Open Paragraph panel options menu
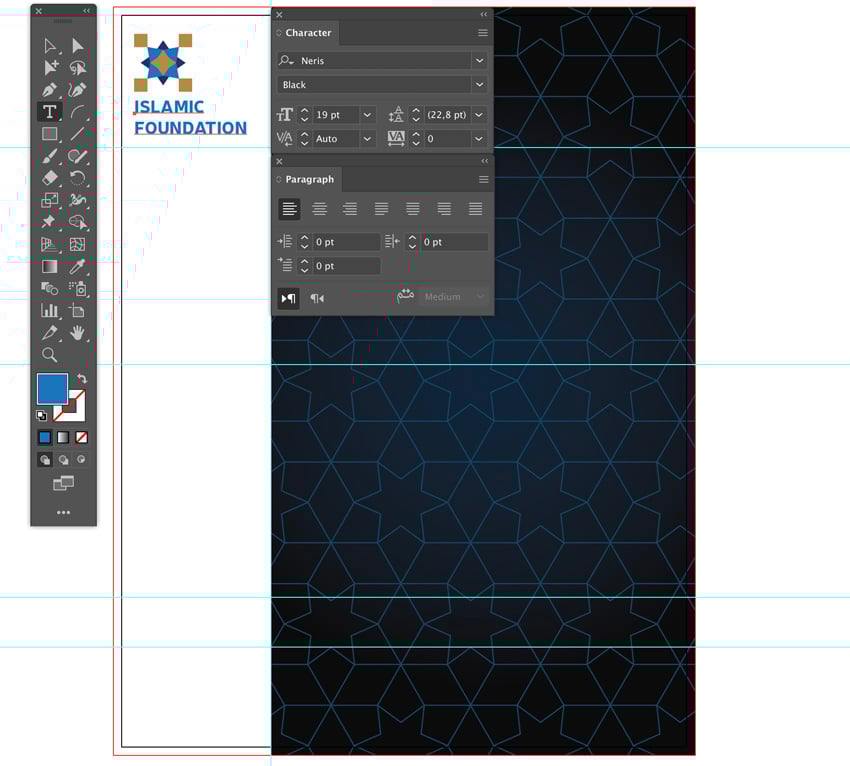 (484, 179)
